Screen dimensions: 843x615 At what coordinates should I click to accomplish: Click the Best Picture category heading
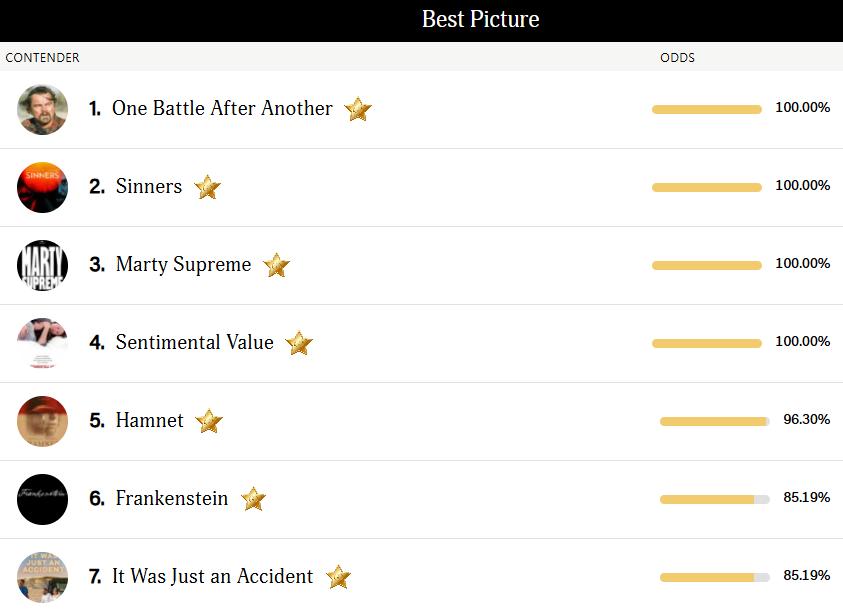(480, 19)
